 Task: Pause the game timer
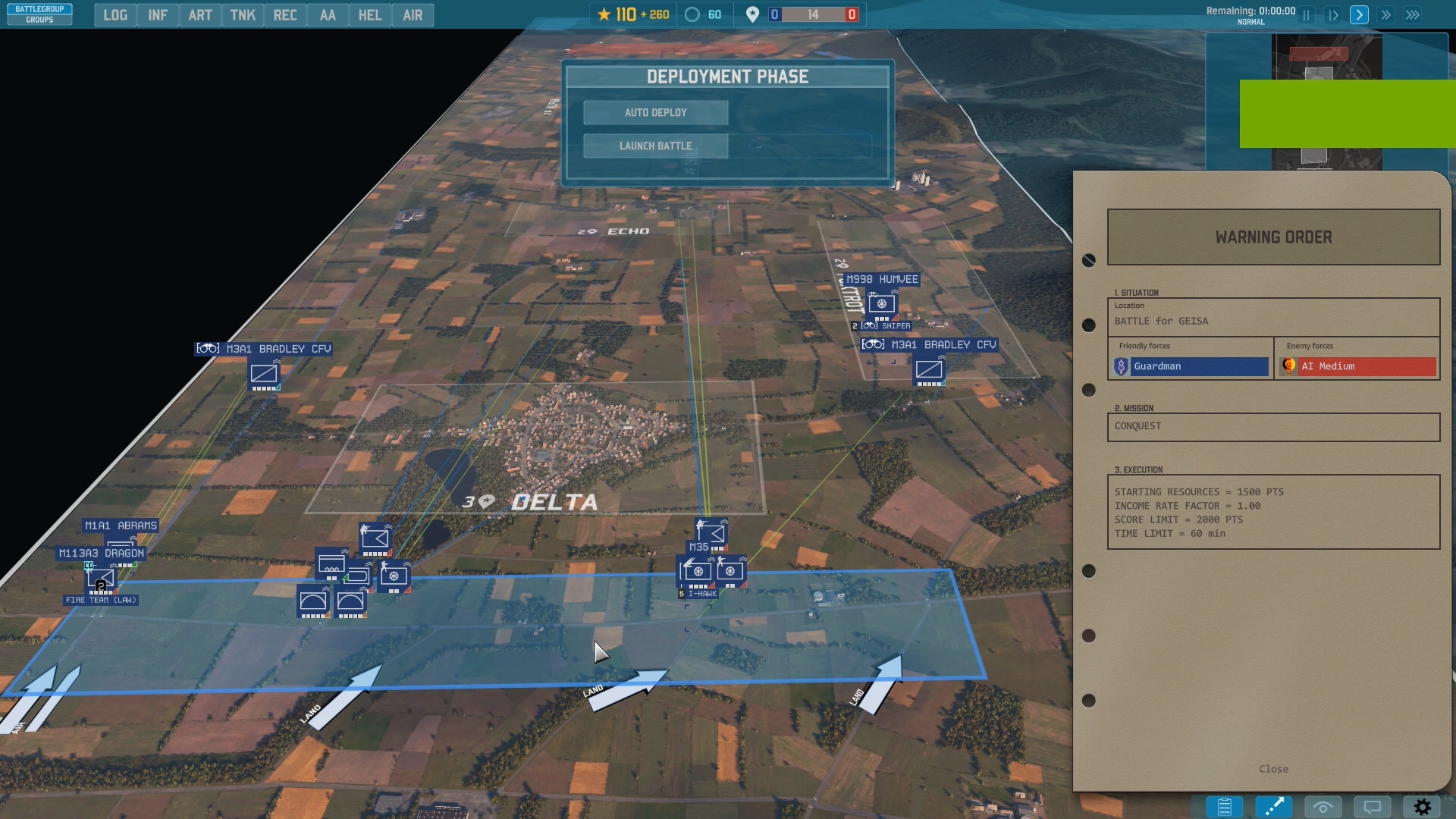[1306, 15]
